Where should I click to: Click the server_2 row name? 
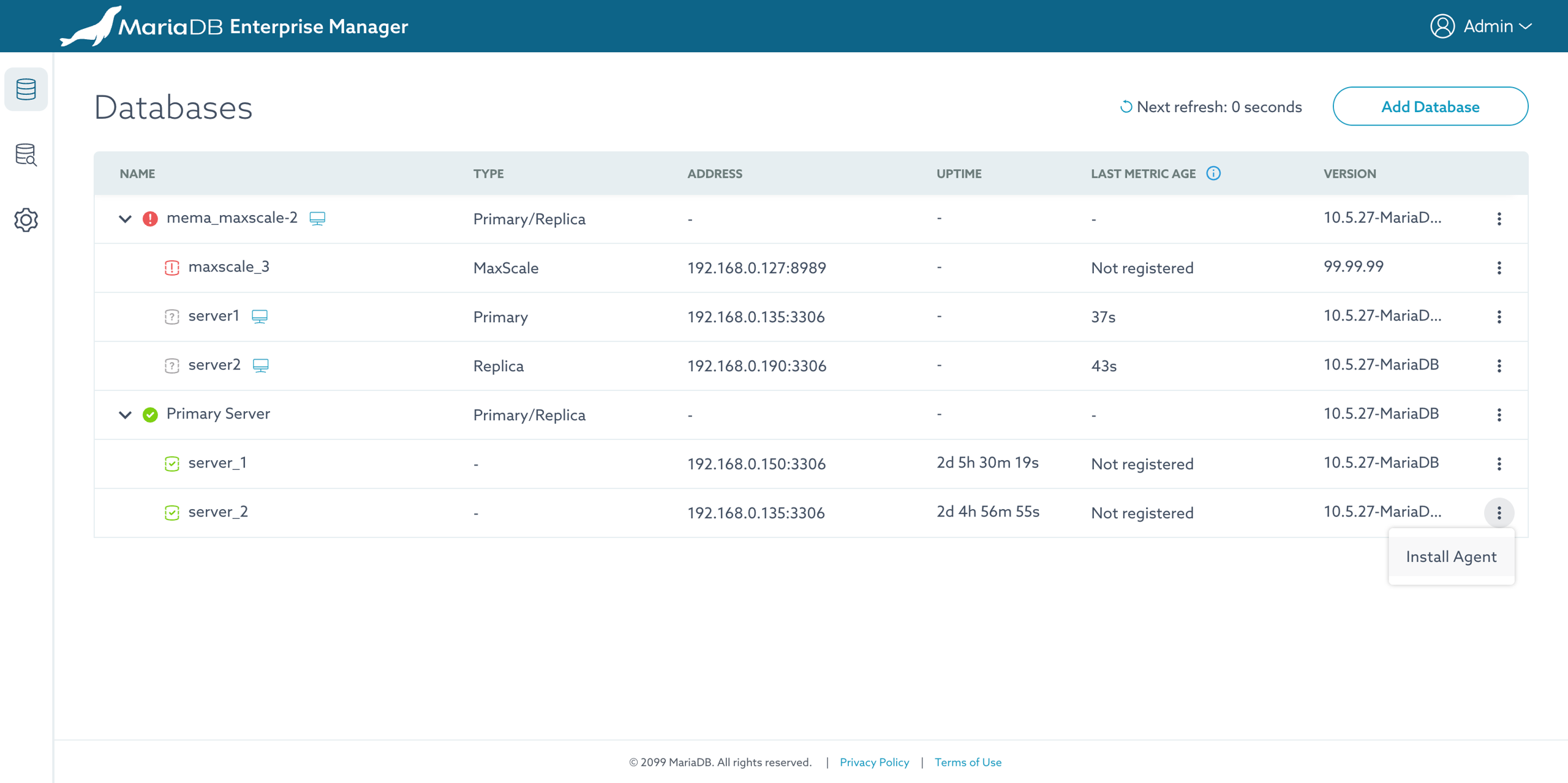(218, 512)
